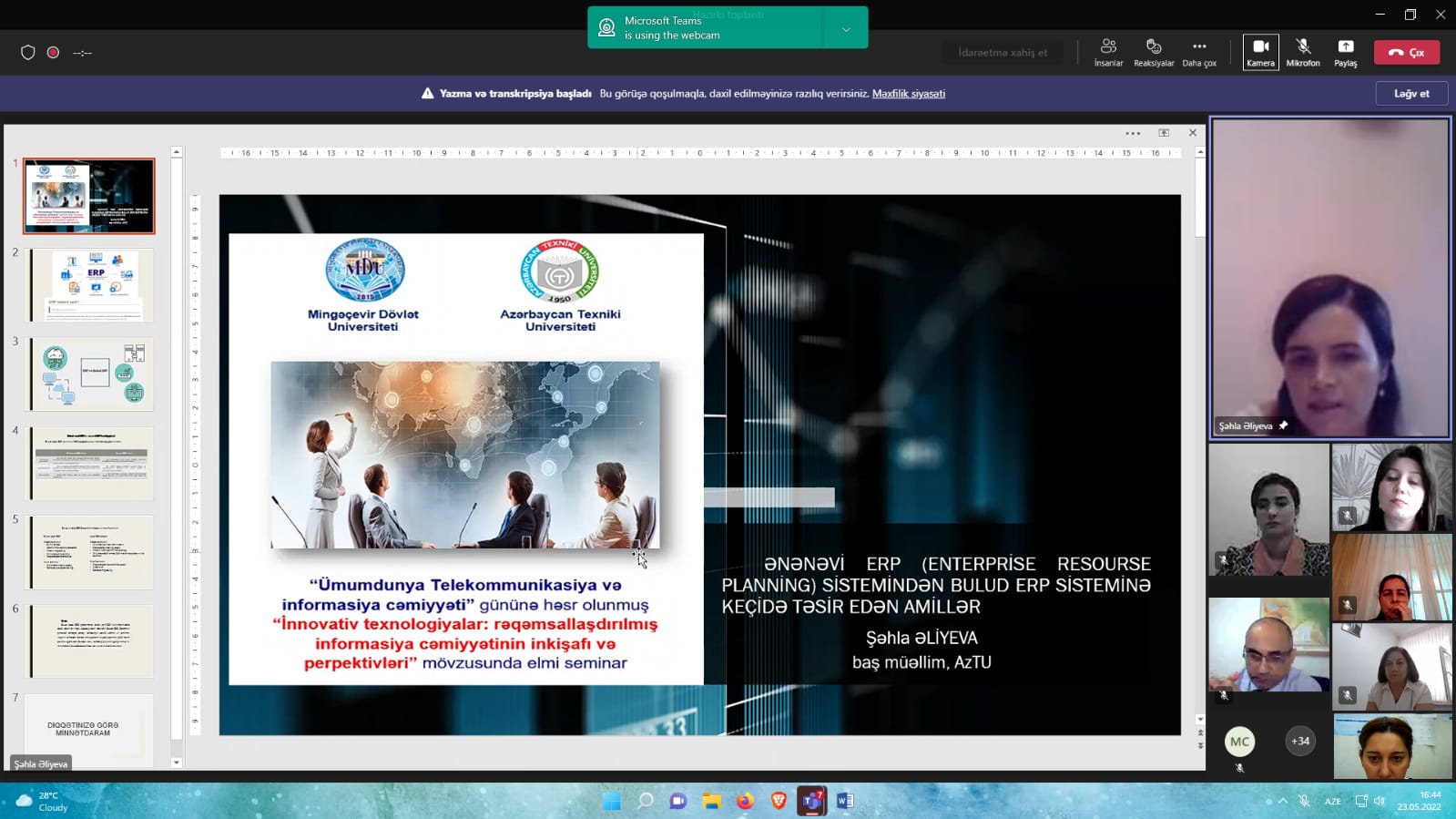The height and width of the screenshot is (819, 1456).
Task: Click the Azərbaycan Texniki Universiteti logo
Action: (560, 271)
